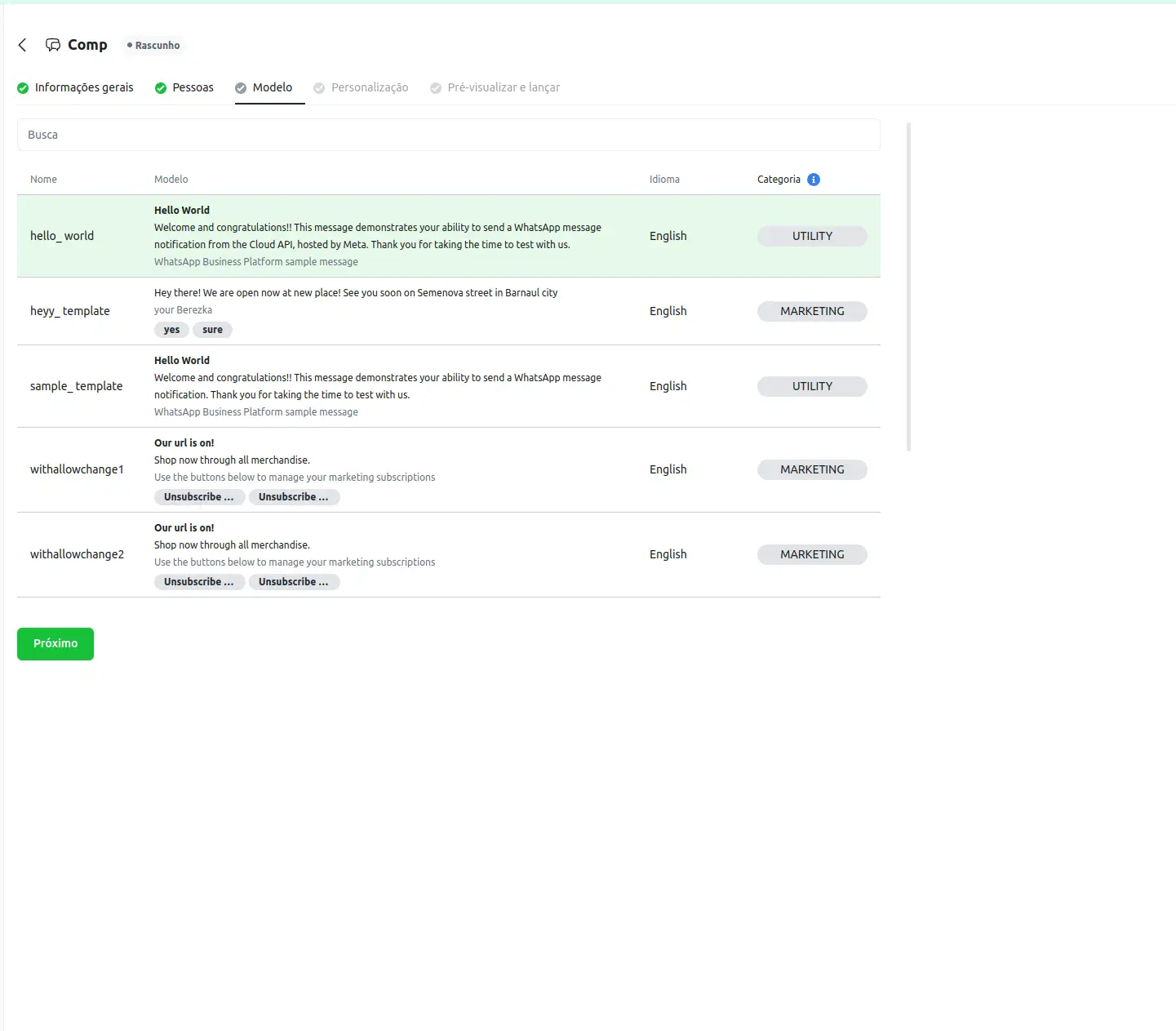This screenshot has height=1031, width=1176.
Task: Click the MARKETING badge for withallowchange2
Action: tap(811, 554)
